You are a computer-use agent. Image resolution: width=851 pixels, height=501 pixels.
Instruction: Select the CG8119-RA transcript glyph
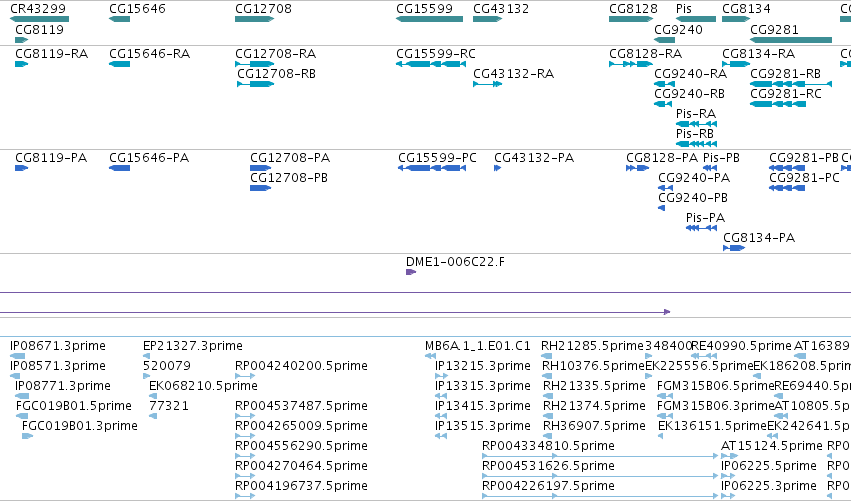(x=22, y=64)
